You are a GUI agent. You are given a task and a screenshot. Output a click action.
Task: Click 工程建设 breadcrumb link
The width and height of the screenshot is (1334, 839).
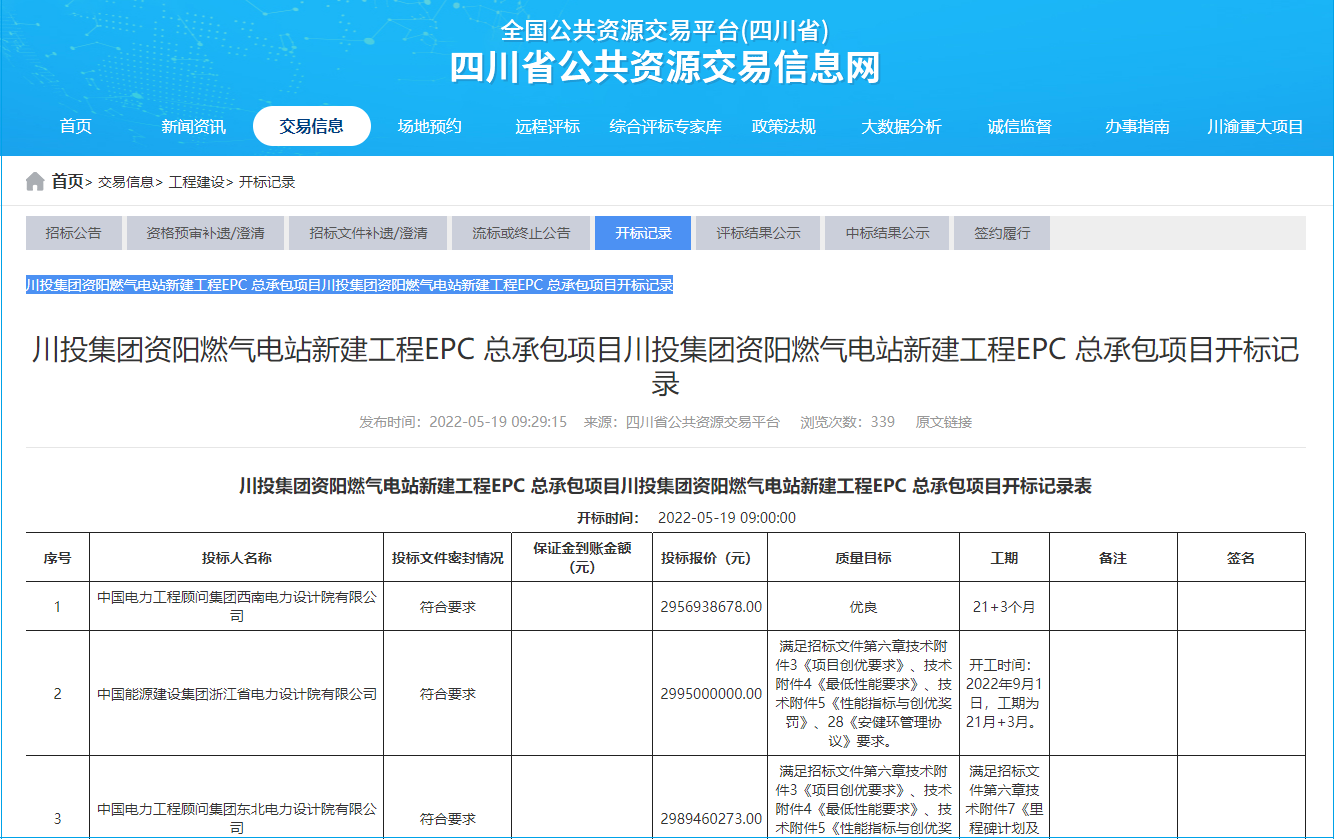[196, 182]
